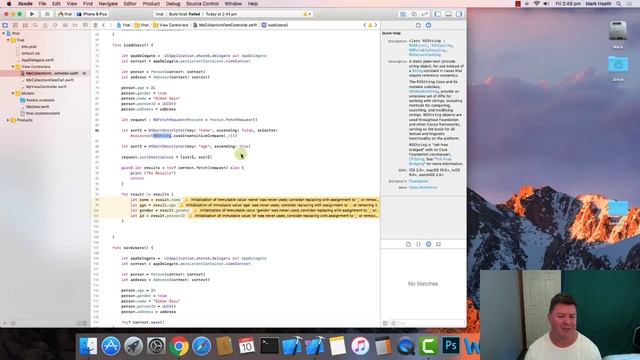
Task: Choose the iPhone 8 Plus destination
Action: (x=93, y=14)
